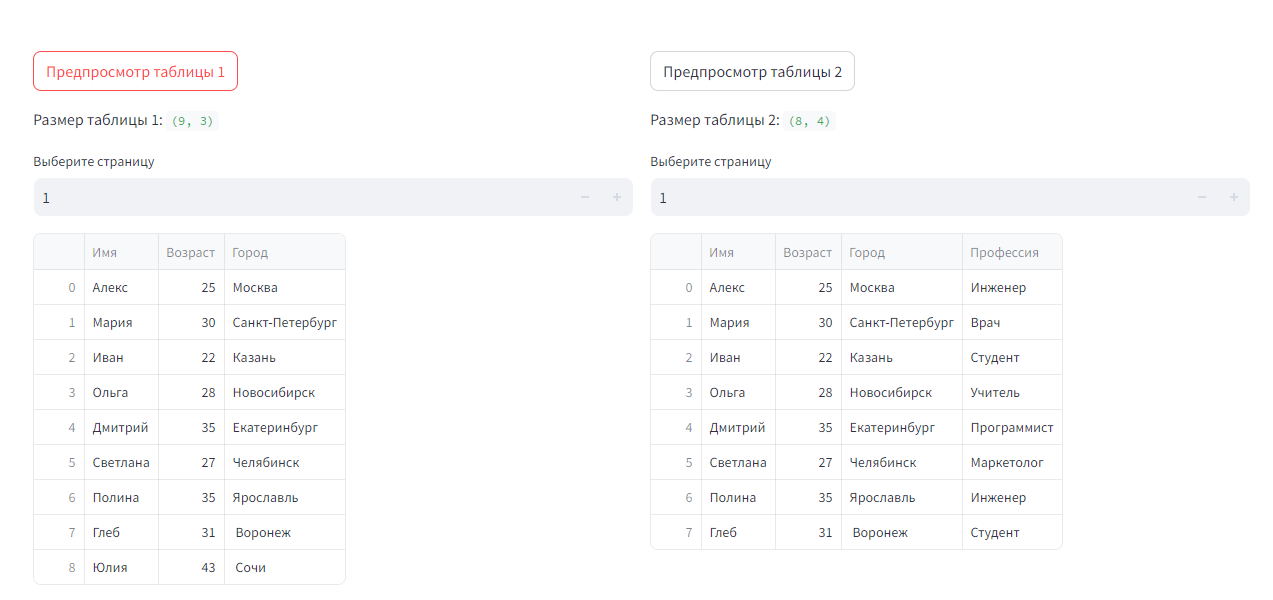Click the "Город" column header in table 2
This screenshot has height=600, width=1273.
click(x=902, y=252)
